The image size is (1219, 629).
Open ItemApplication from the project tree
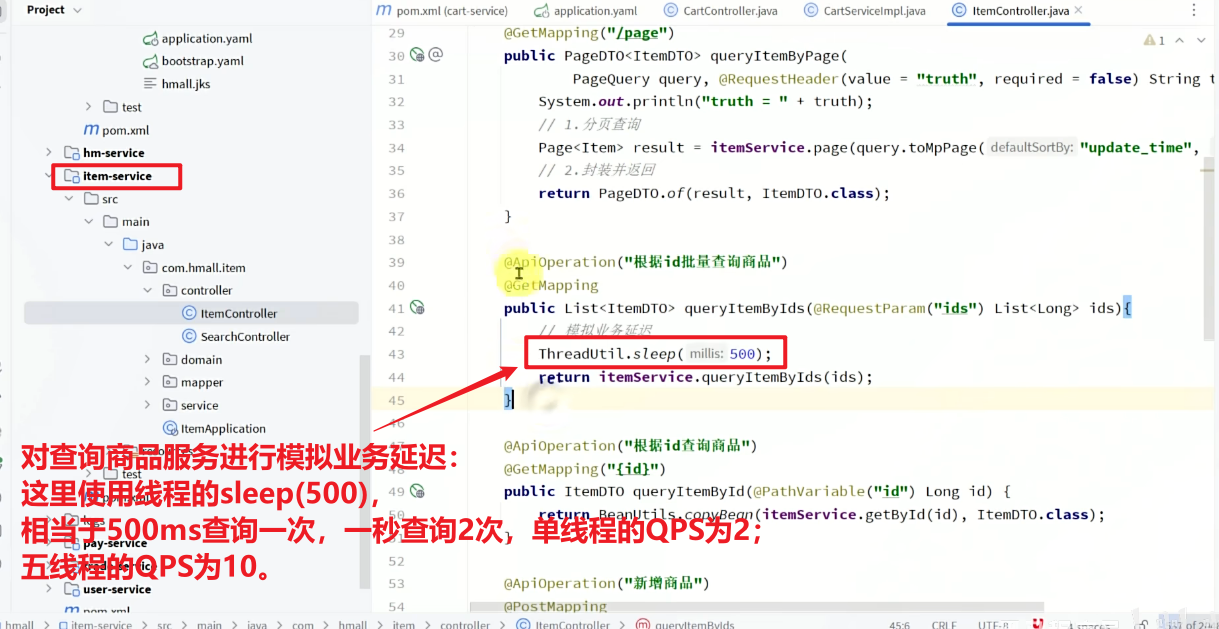[x=221, y=427]
